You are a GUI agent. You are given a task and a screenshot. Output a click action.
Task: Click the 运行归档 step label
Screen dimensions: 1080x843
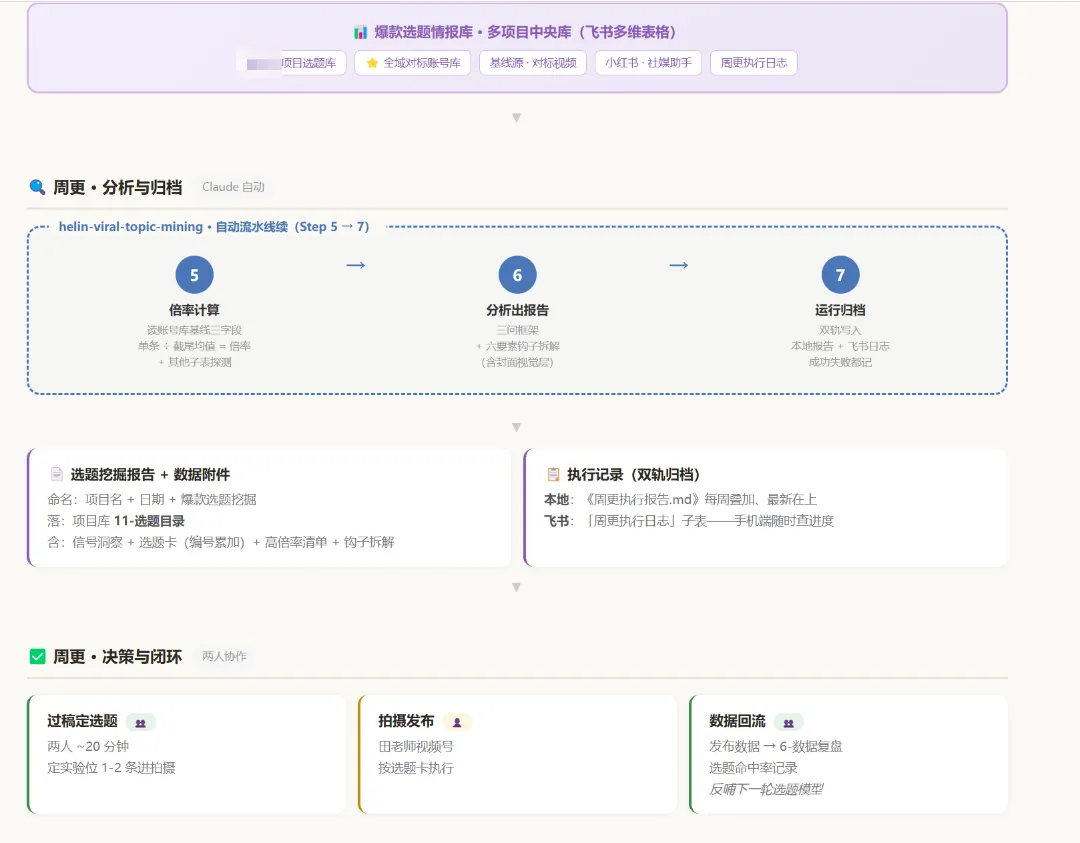[840, 310]
